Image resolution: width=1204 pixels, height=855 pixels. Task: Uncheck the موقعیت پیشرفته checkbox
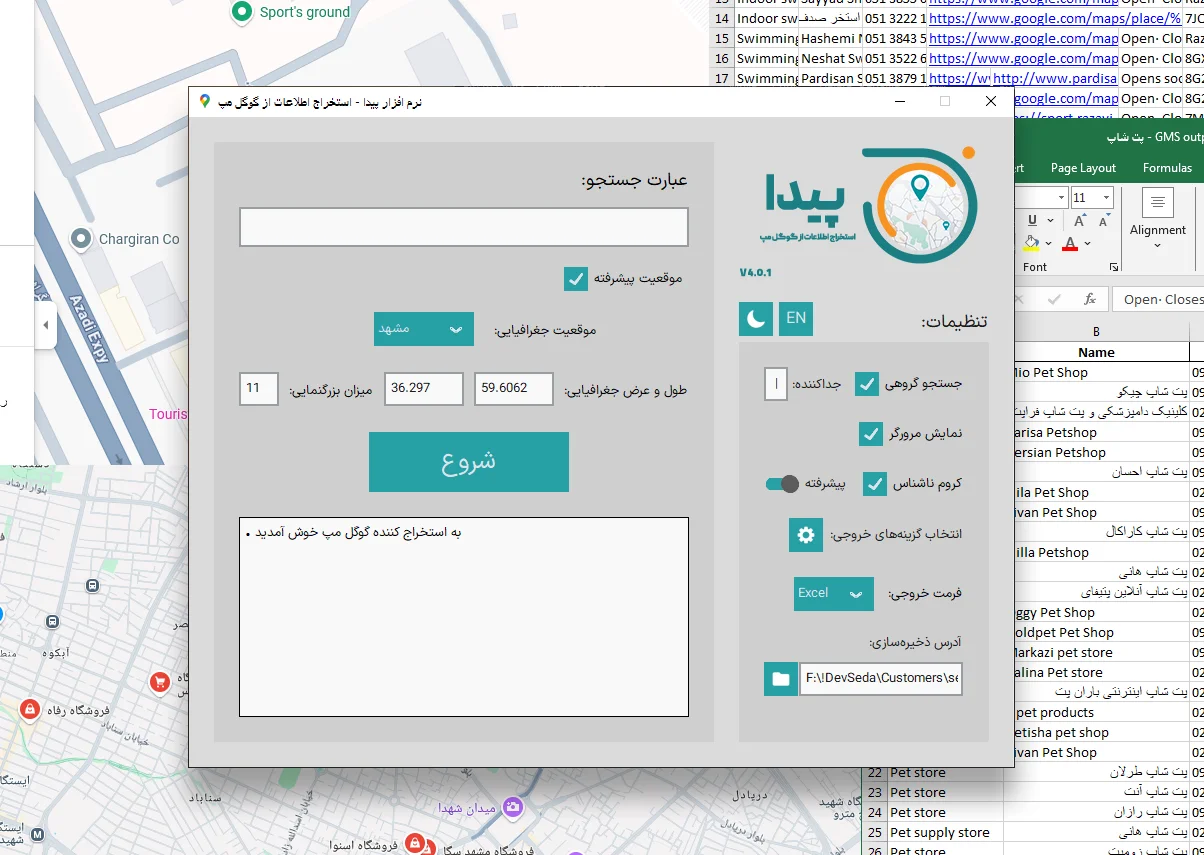[575, 280]
